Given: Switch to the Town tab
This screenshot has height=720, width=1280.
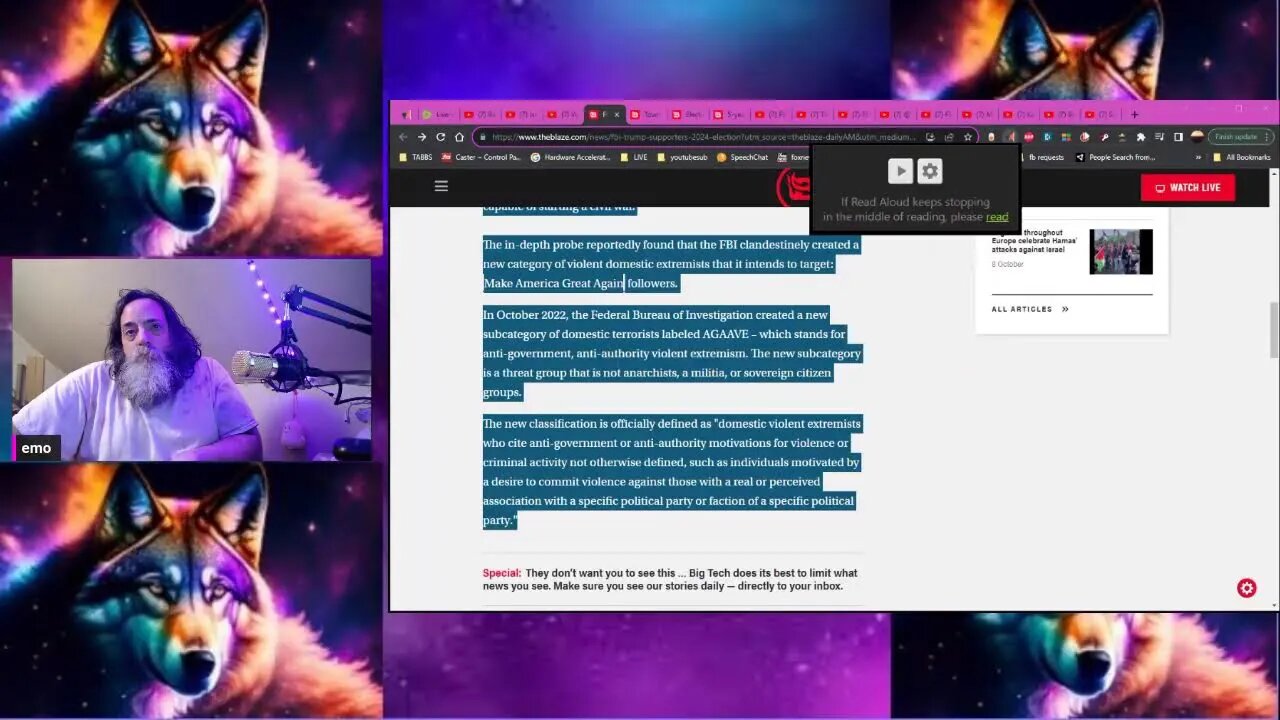Looking at the screenshot, I should 646,114.
